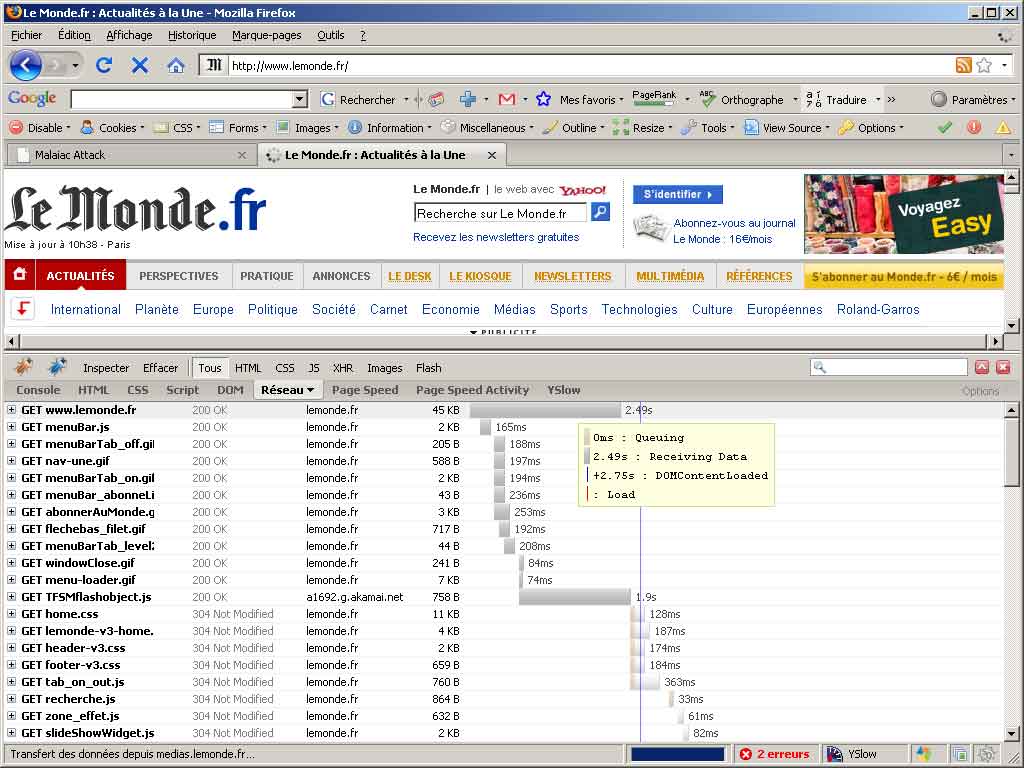The width and height of the screenshot is (1024, 768).
Task: Click the red error circle in Web Developer toolbar
Action: (974, 127)
